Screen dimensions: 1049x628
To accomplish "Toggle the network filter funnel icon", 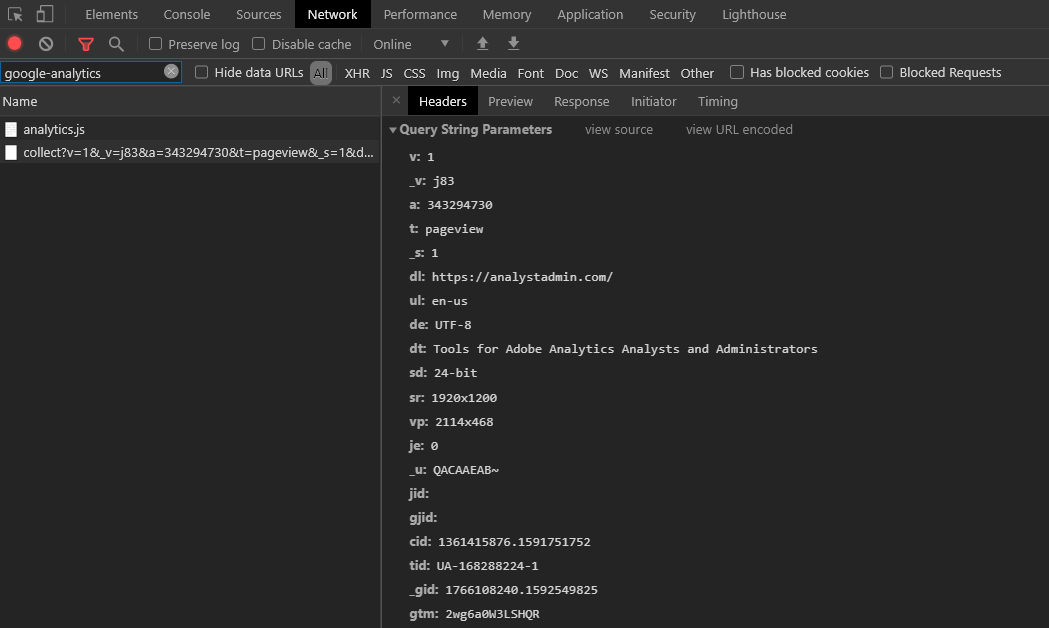I will (x=86, y=44).
